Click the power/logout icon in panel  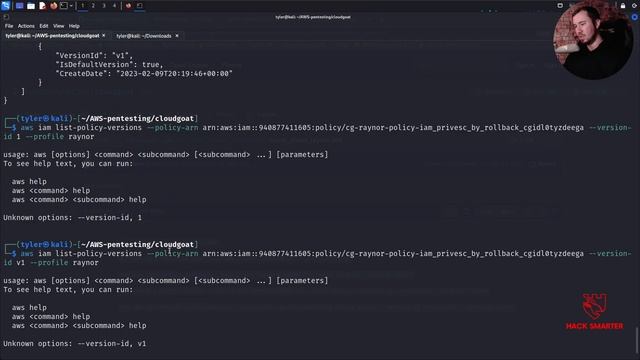pyautogui.click(x=635, y=6)
